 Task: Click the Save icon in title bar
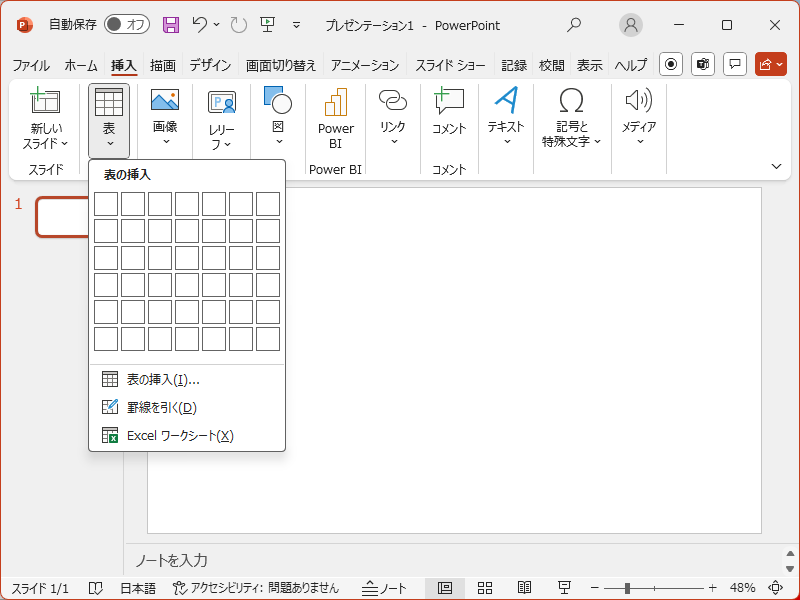tap(171, 25)
